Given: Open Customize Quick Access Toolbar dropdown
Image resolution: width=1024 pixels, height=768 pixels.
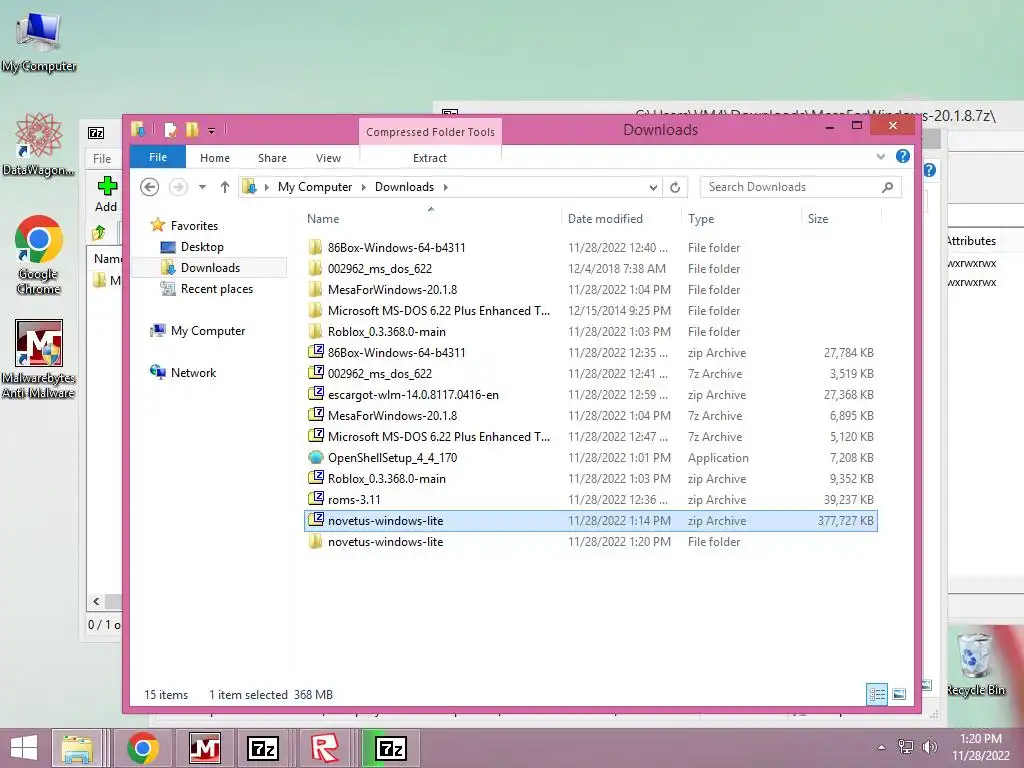Looking at the screenshot, I should (212, 131).
